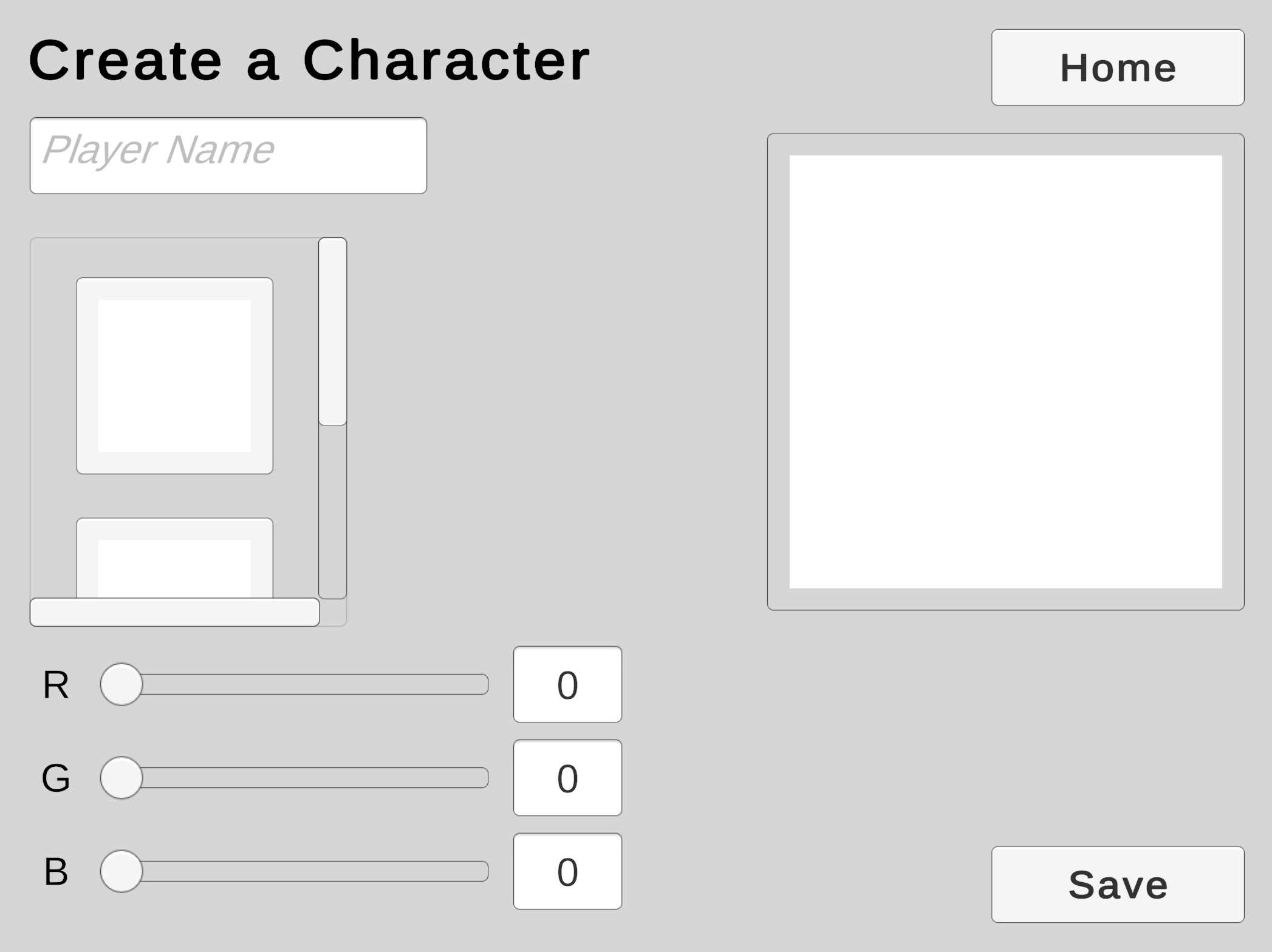Focus the Player Name text field

tap(228, 155)
